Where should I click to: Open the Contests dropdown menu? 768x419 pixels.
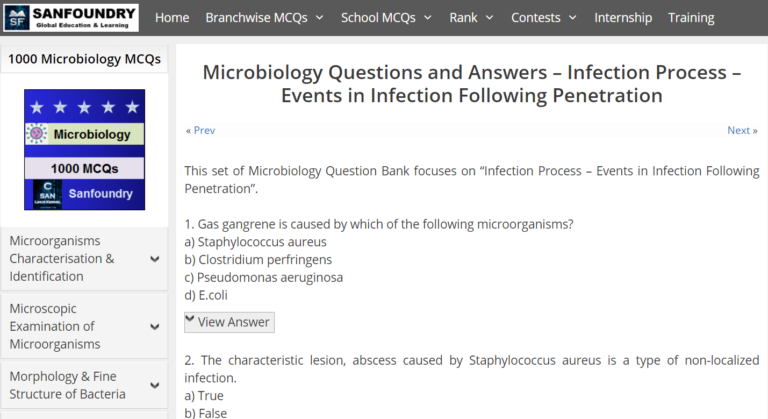pos(543,17)
